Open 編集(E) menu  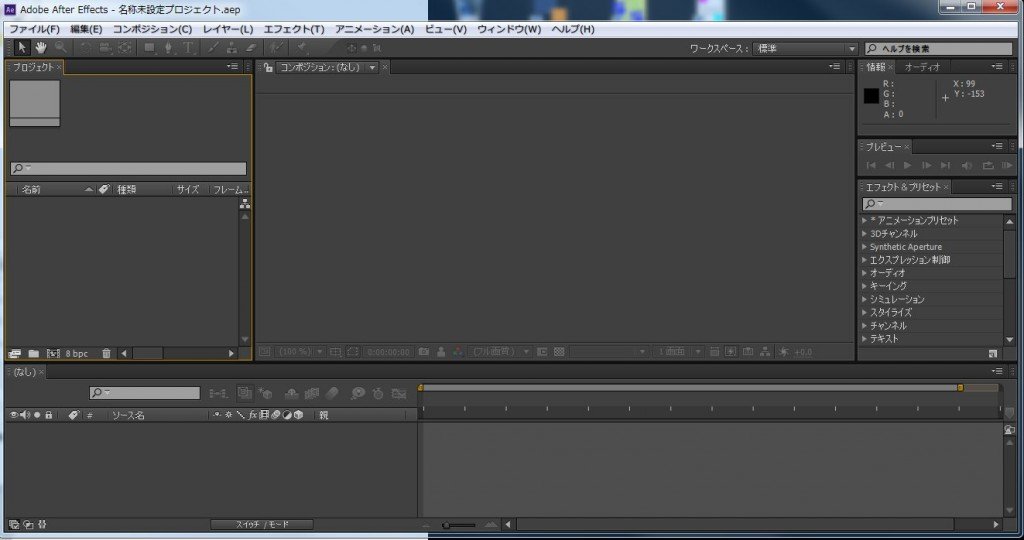[x=86, y=29]
